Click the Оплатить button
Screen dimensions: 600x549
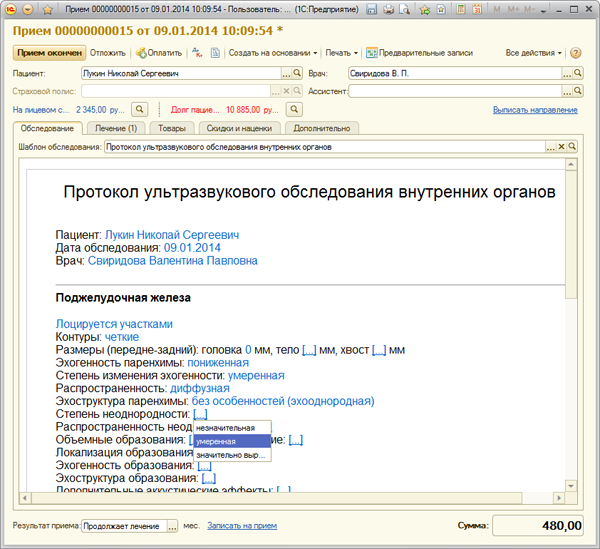pos(159,53)
